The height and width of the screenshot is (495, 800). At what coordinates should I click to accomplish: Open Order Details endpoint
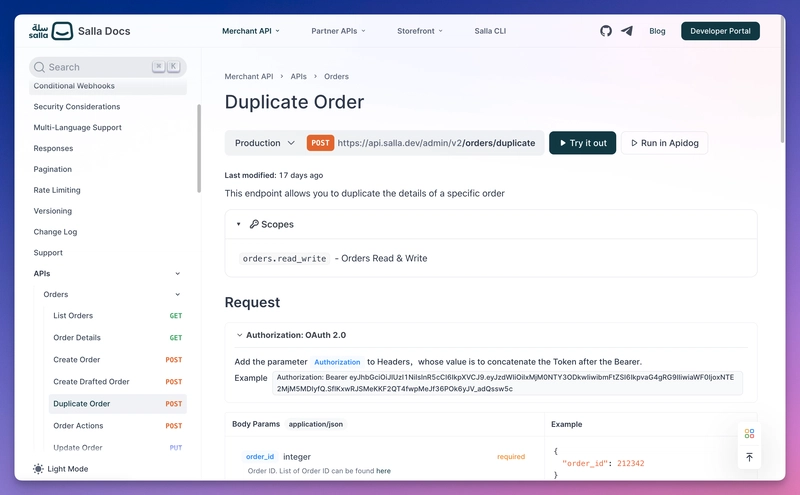pyautogui.click(x=117, y=338)
